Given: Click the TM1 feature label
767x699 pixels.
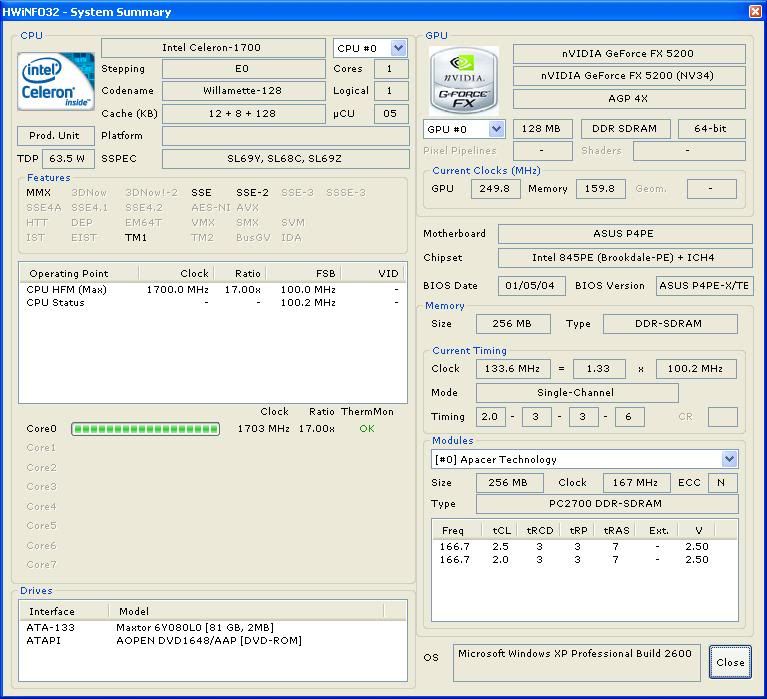Looking at the screenshot, I should (136, 238).
